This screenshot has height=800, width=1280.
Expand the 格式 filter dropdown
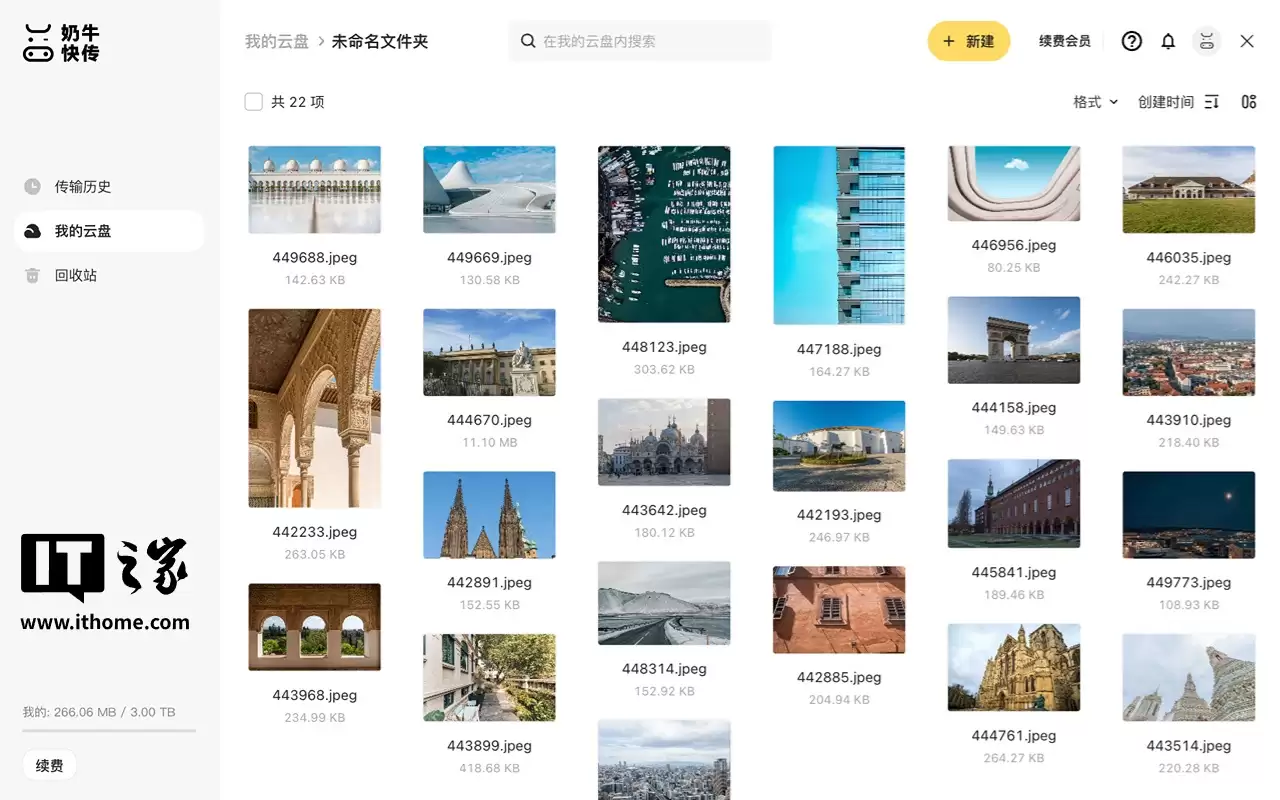1095,102
